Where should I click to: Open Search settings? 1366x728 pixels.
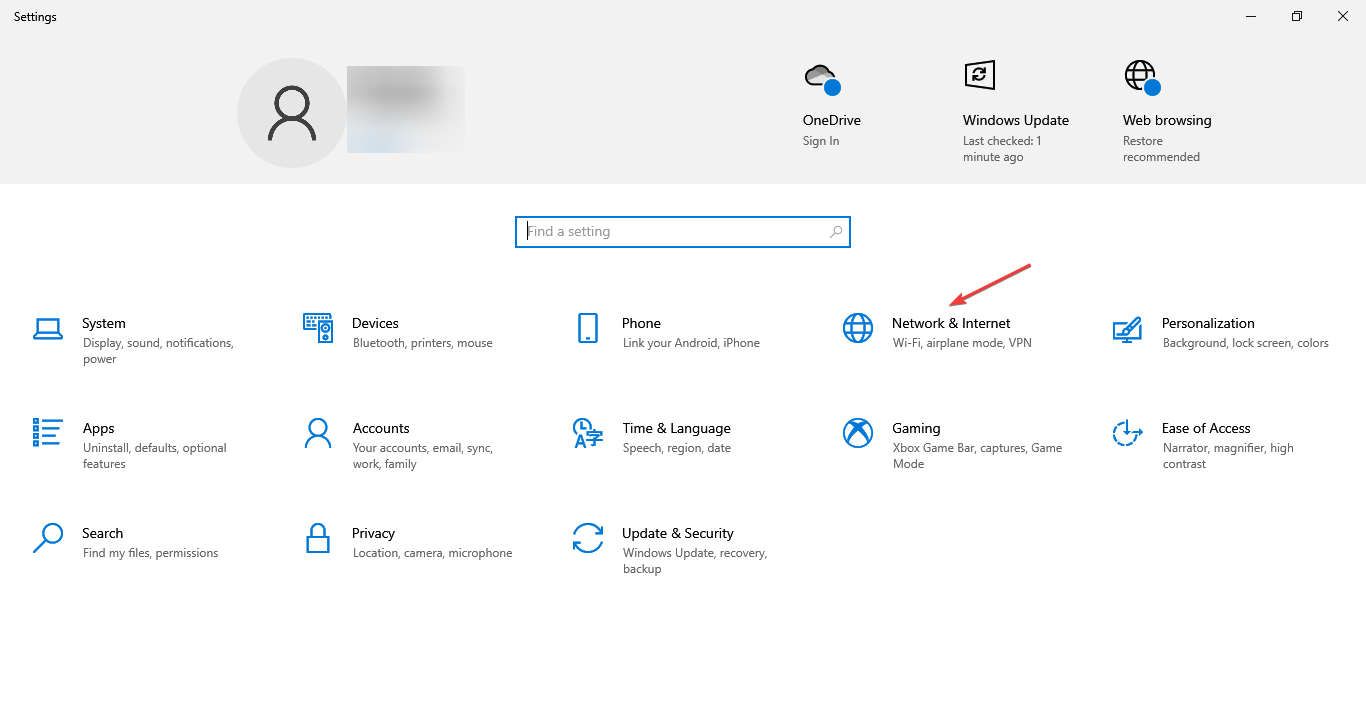[103, 533]
